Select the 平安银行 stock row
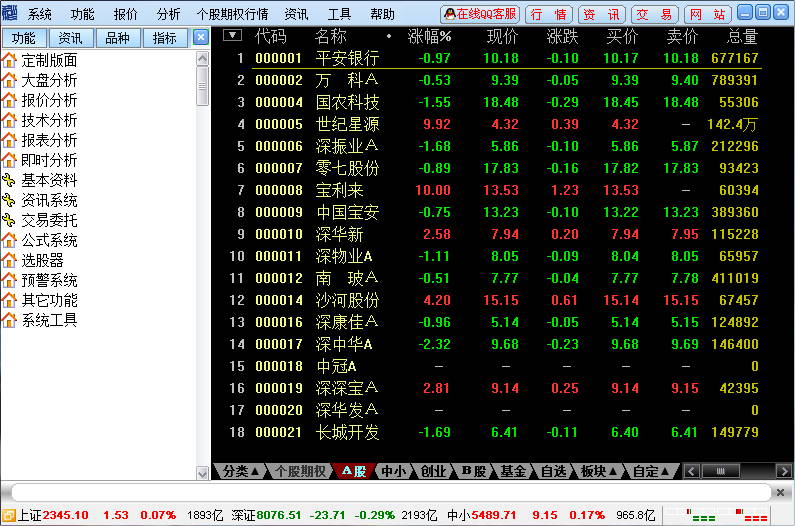 (x=491, y=58)
